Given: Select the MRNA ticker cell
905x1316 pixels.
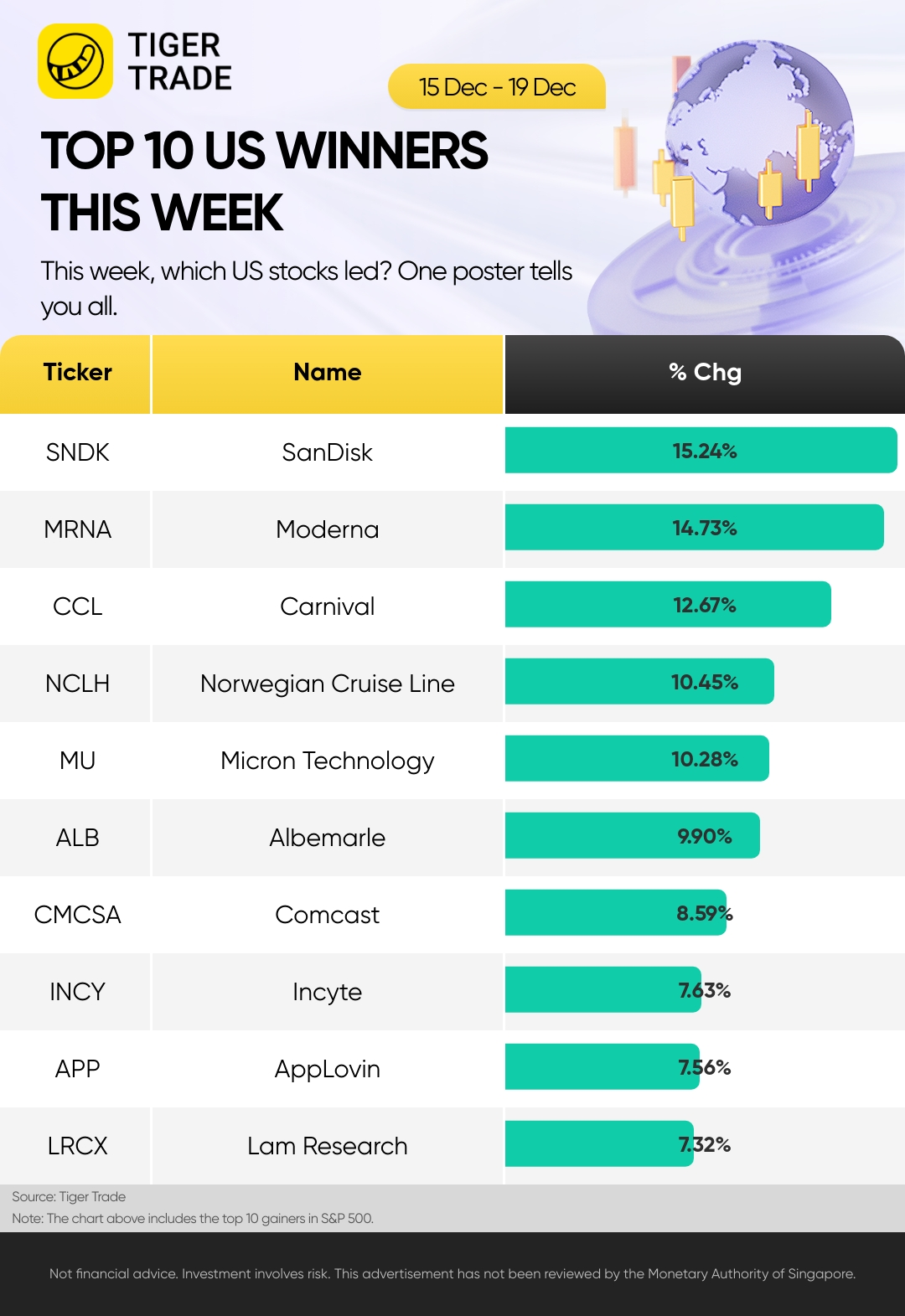Looking at the screenshot, I should (77, 529).
